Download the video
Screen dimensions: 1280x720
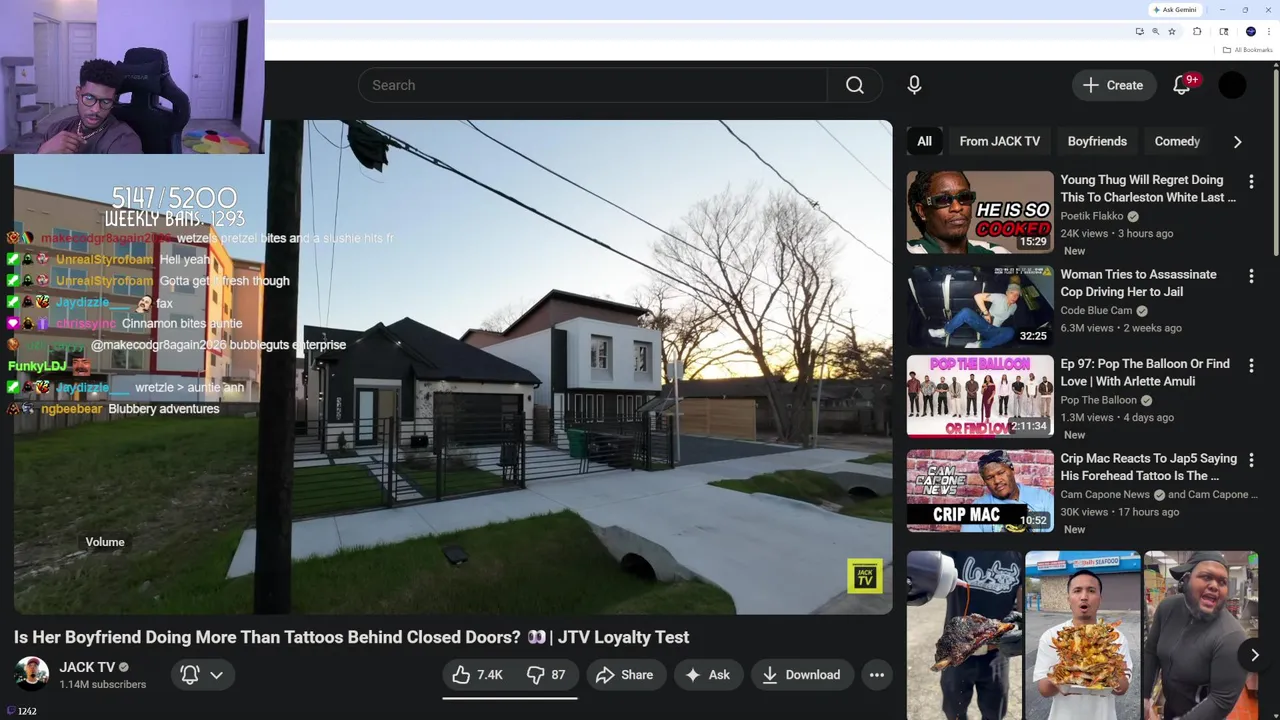point(802,675)
